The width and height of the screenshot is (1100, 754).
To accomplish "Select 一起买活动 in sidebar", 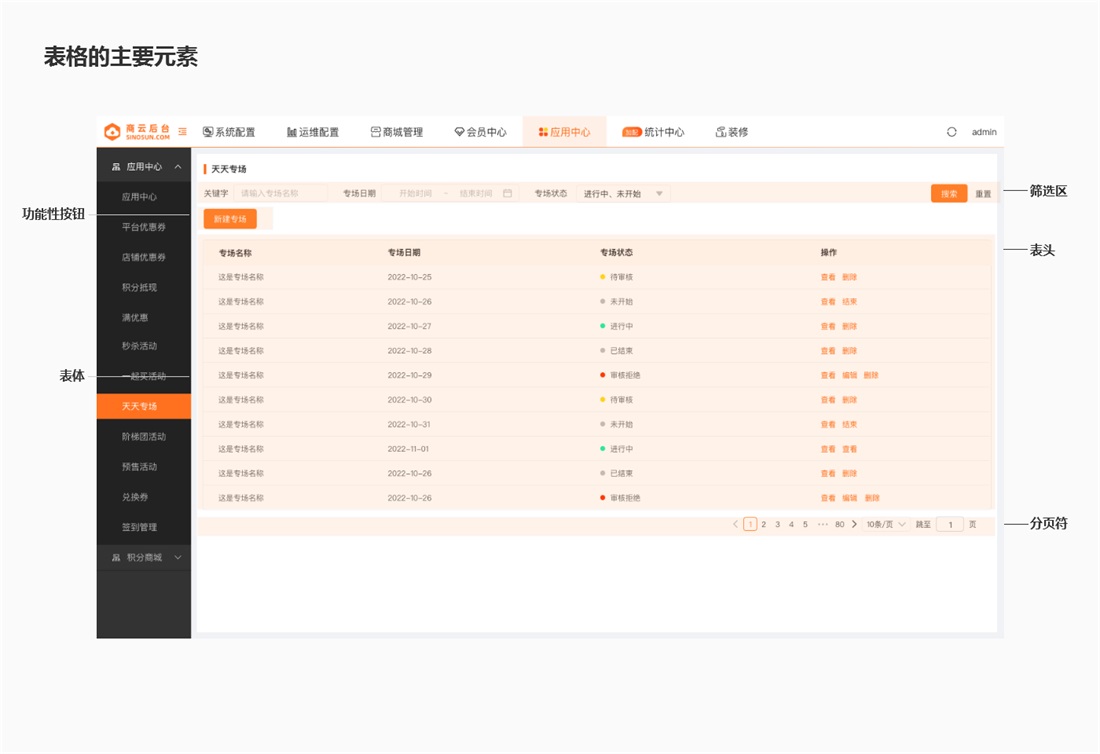I will (143, 376).
